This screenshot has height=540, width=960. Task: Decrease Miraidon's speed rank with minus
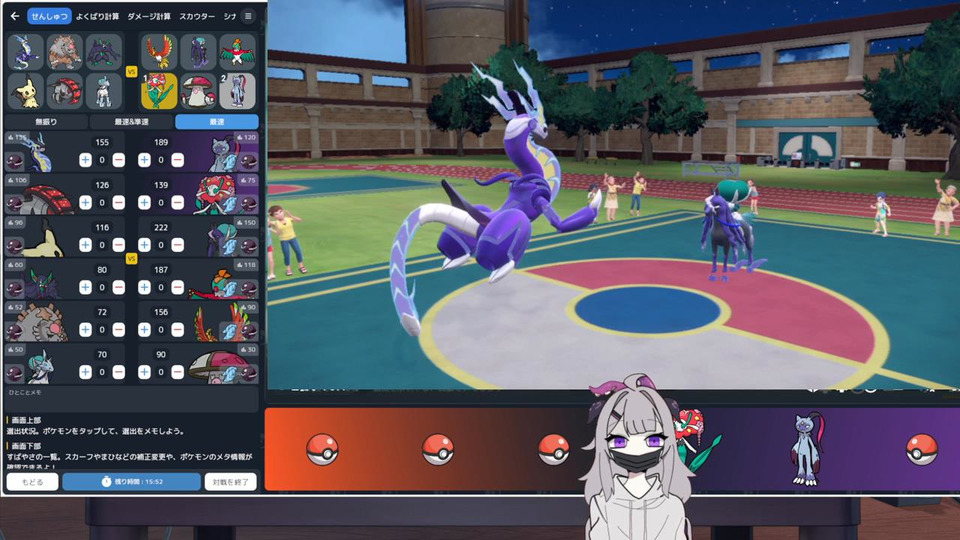tap(119, 160)
